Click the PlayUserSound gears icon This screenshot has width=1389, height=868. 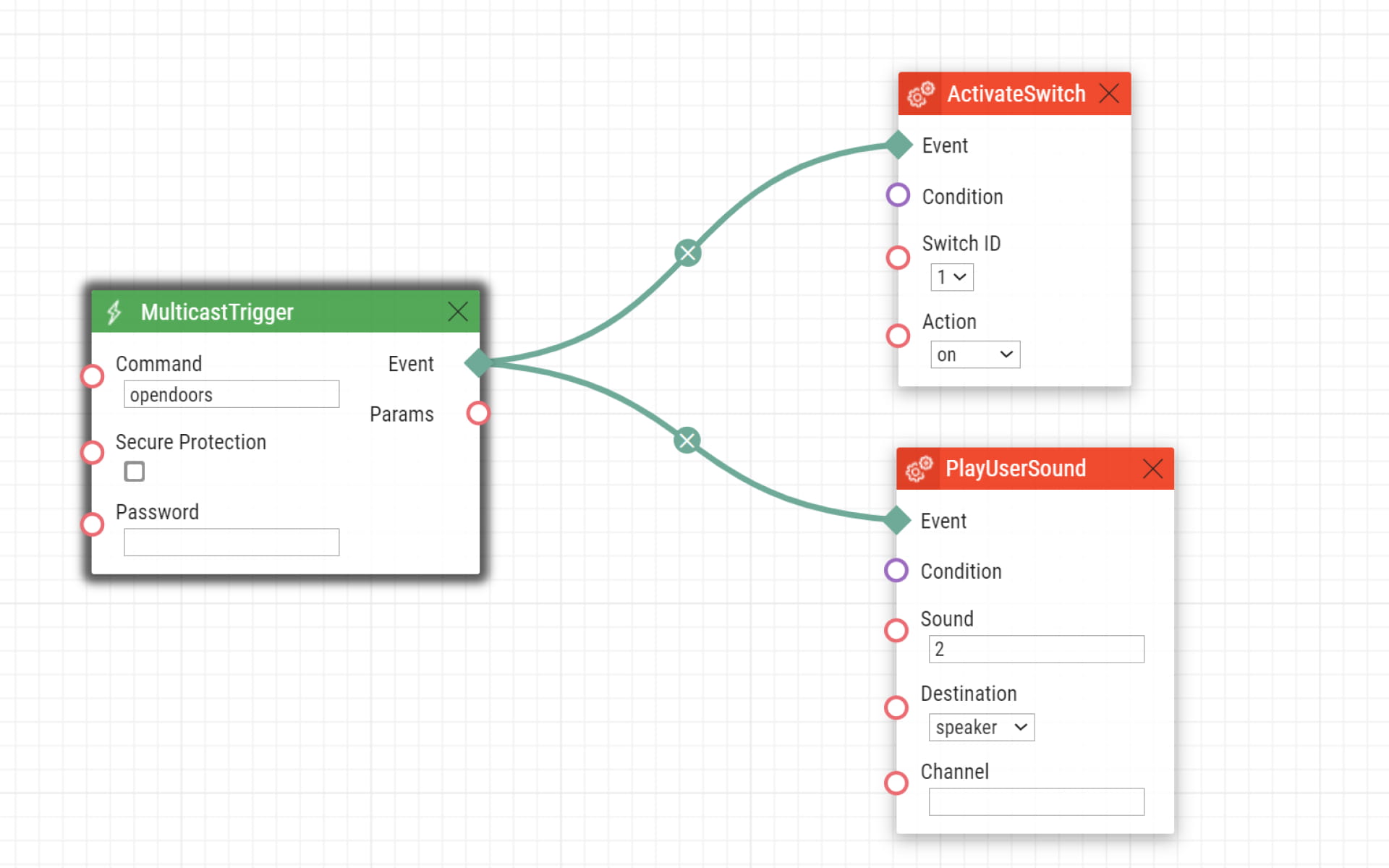919,469
